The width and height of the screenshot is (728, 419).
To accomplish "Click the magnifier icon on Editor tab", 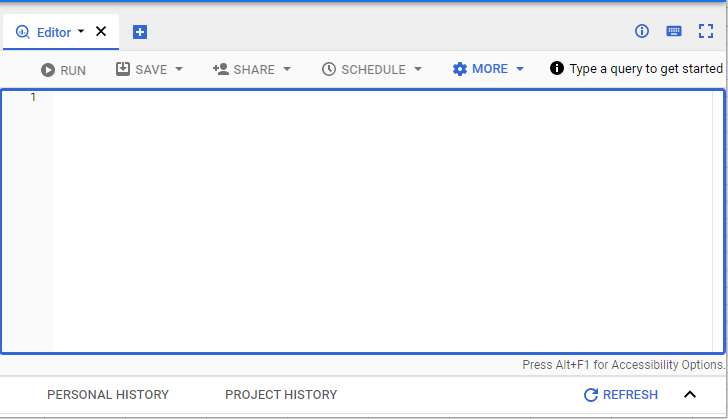I will coord(23,32).
